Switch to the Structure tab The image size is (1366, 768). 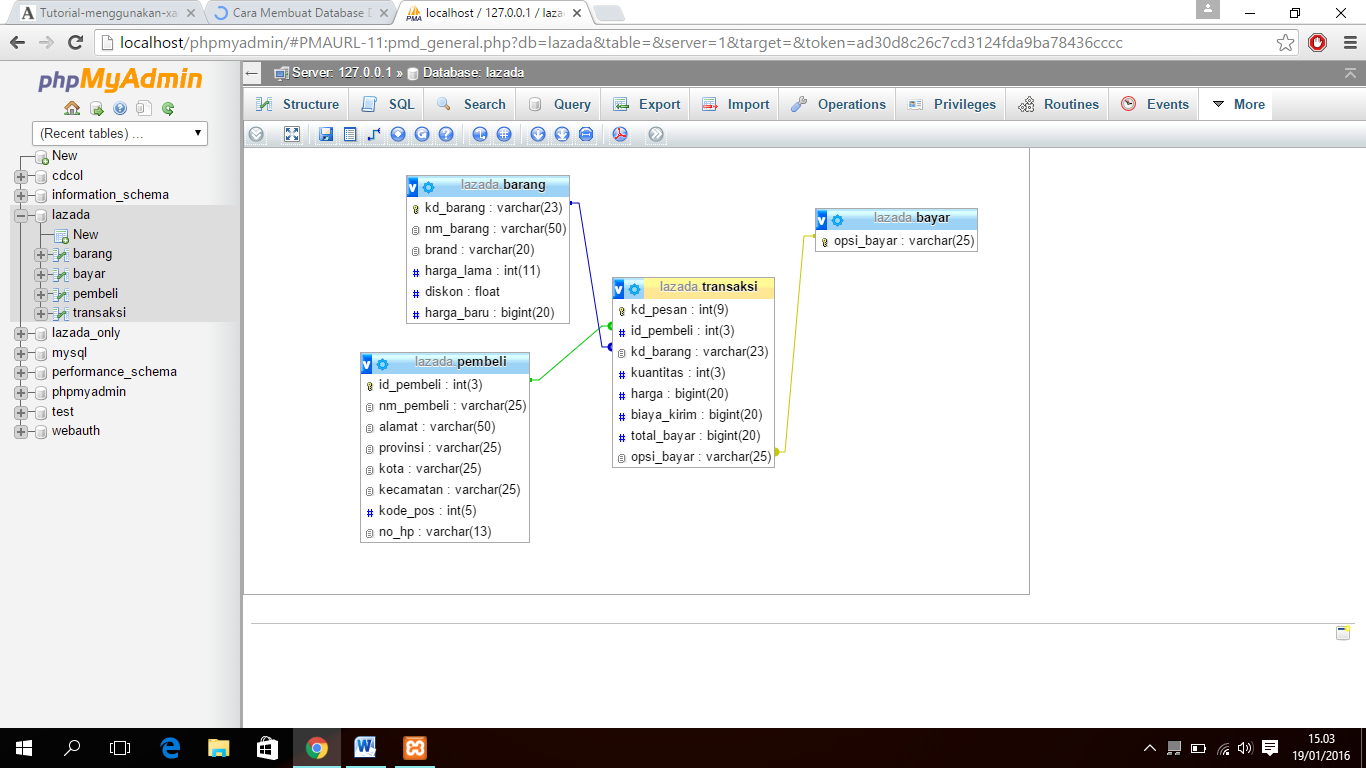click(x=297, y=104)
